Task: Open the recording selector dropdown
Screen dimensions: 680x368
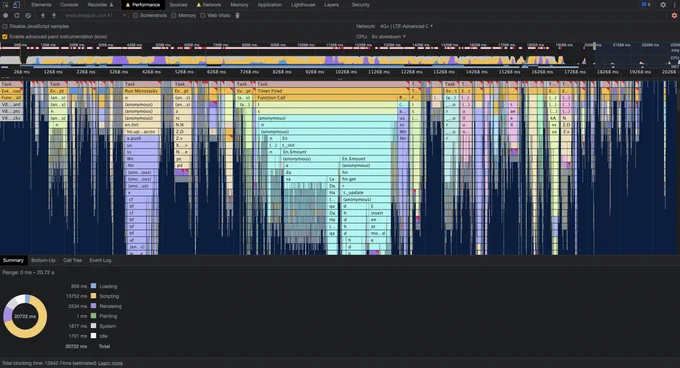Action: tap(95, 16)
